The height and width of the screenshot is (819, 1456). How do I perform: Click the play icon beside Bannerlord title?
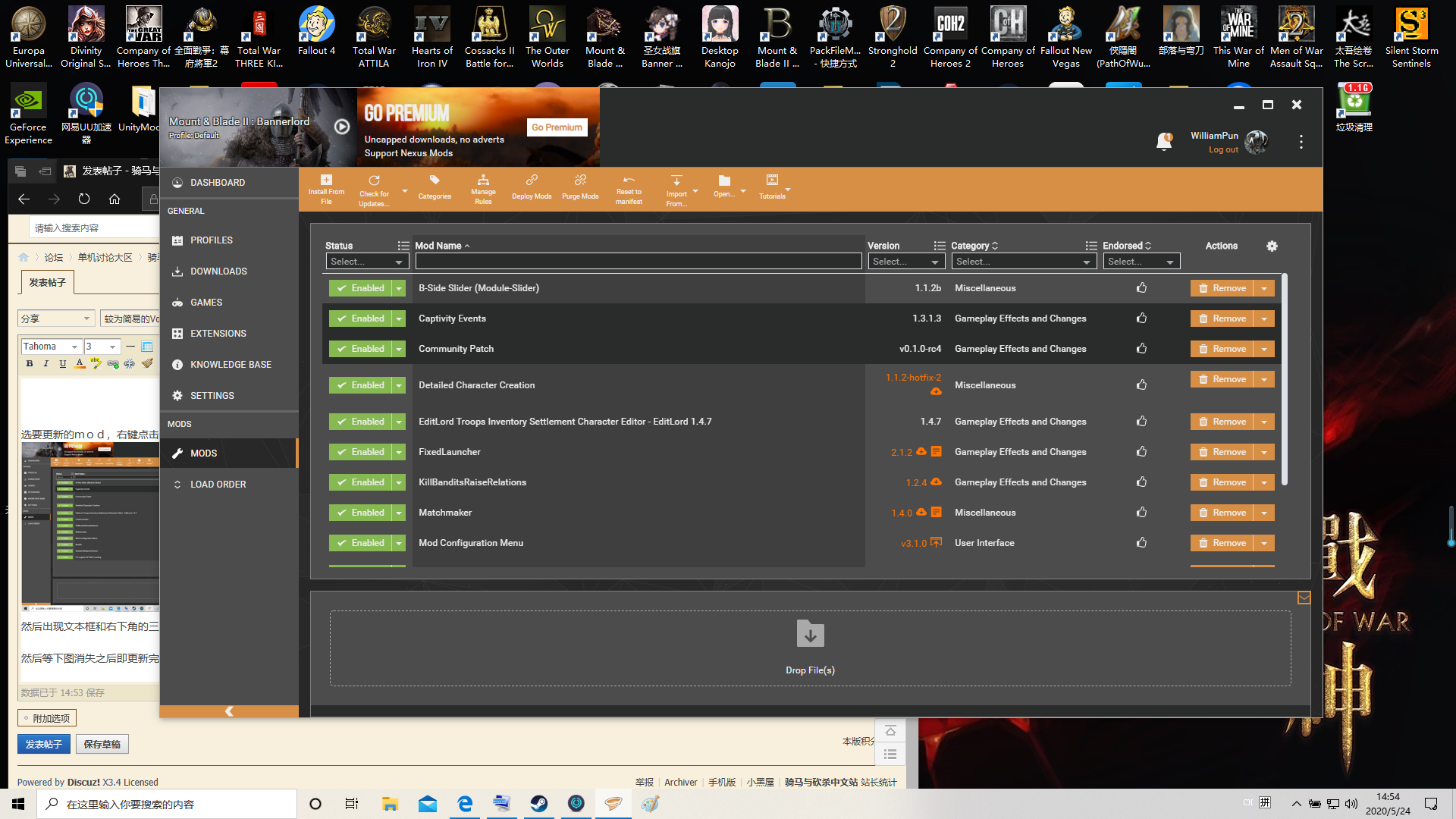point(342,127)
